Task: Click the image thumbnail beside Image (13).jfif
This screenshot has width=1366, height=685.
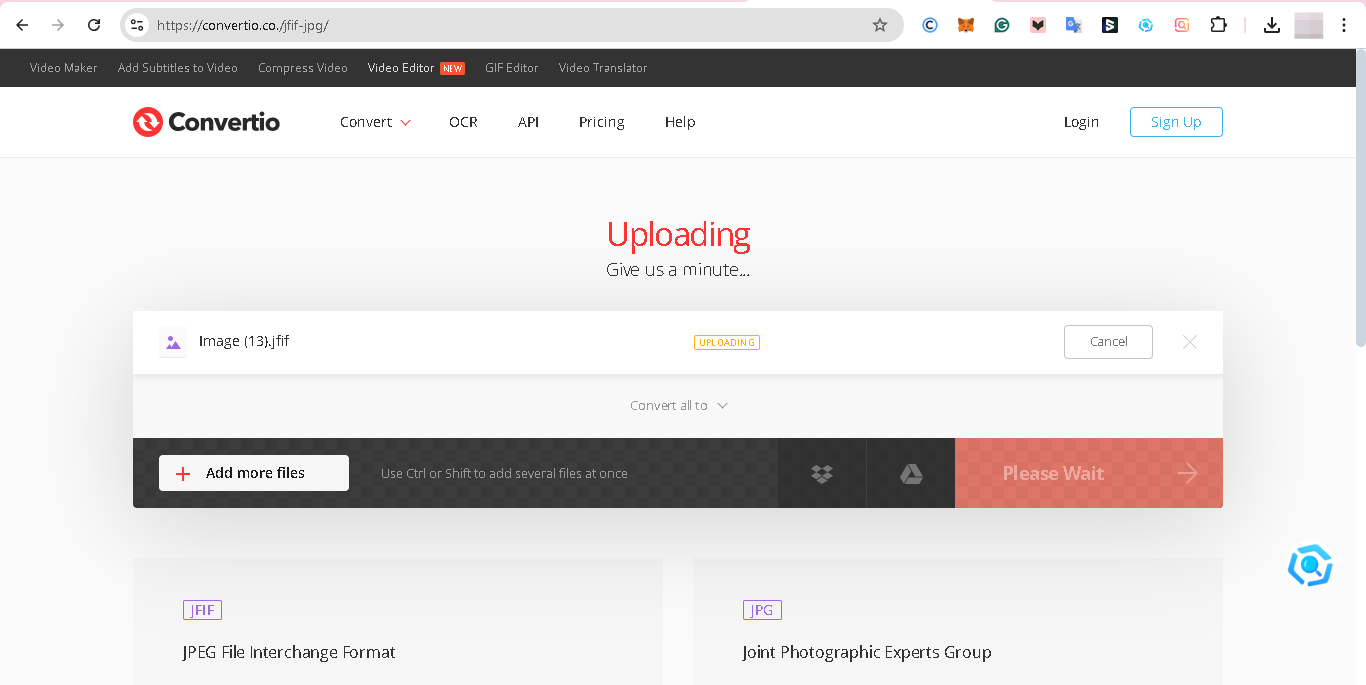Action: (x=172, y=341)
